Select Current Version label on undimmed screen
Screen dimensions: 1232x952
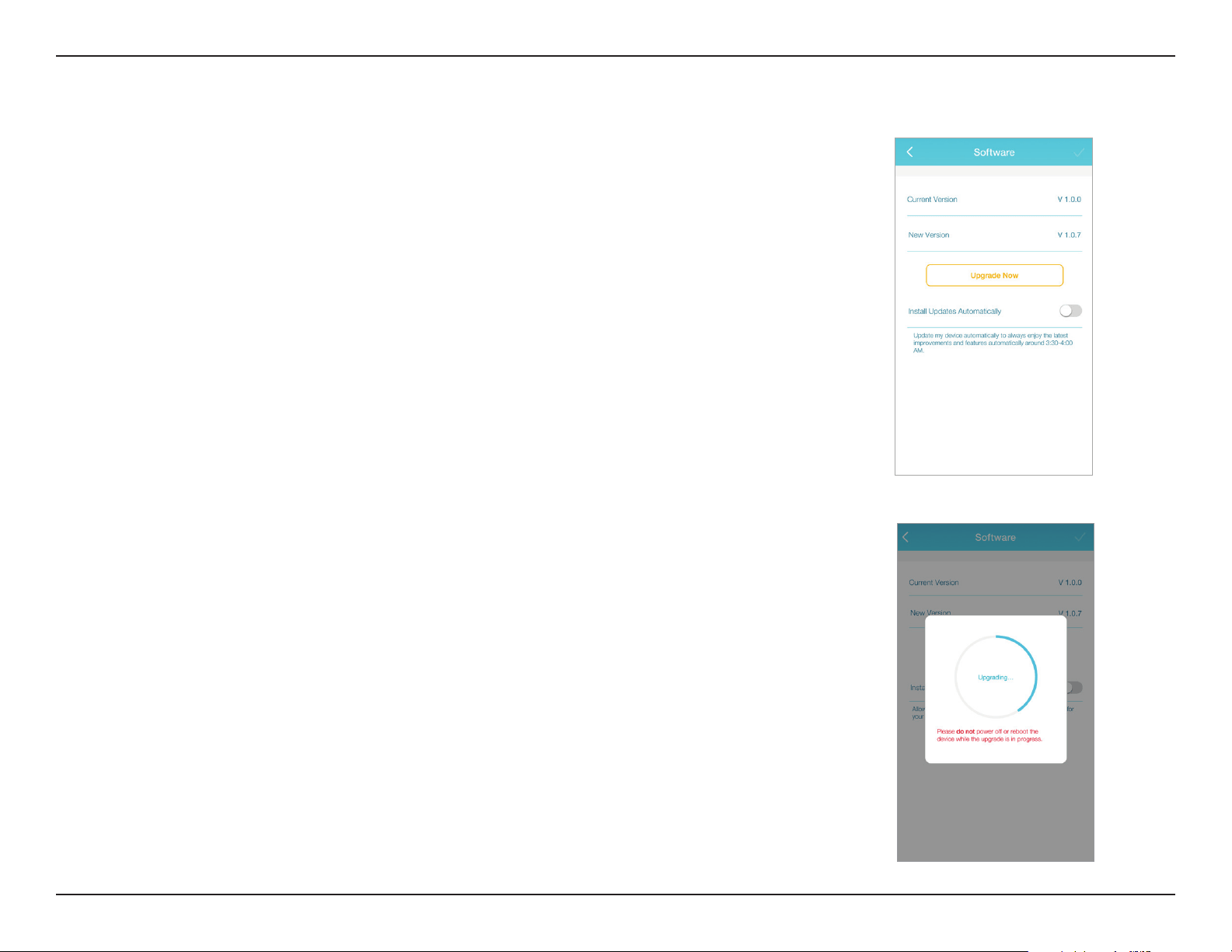click(932, 200)
